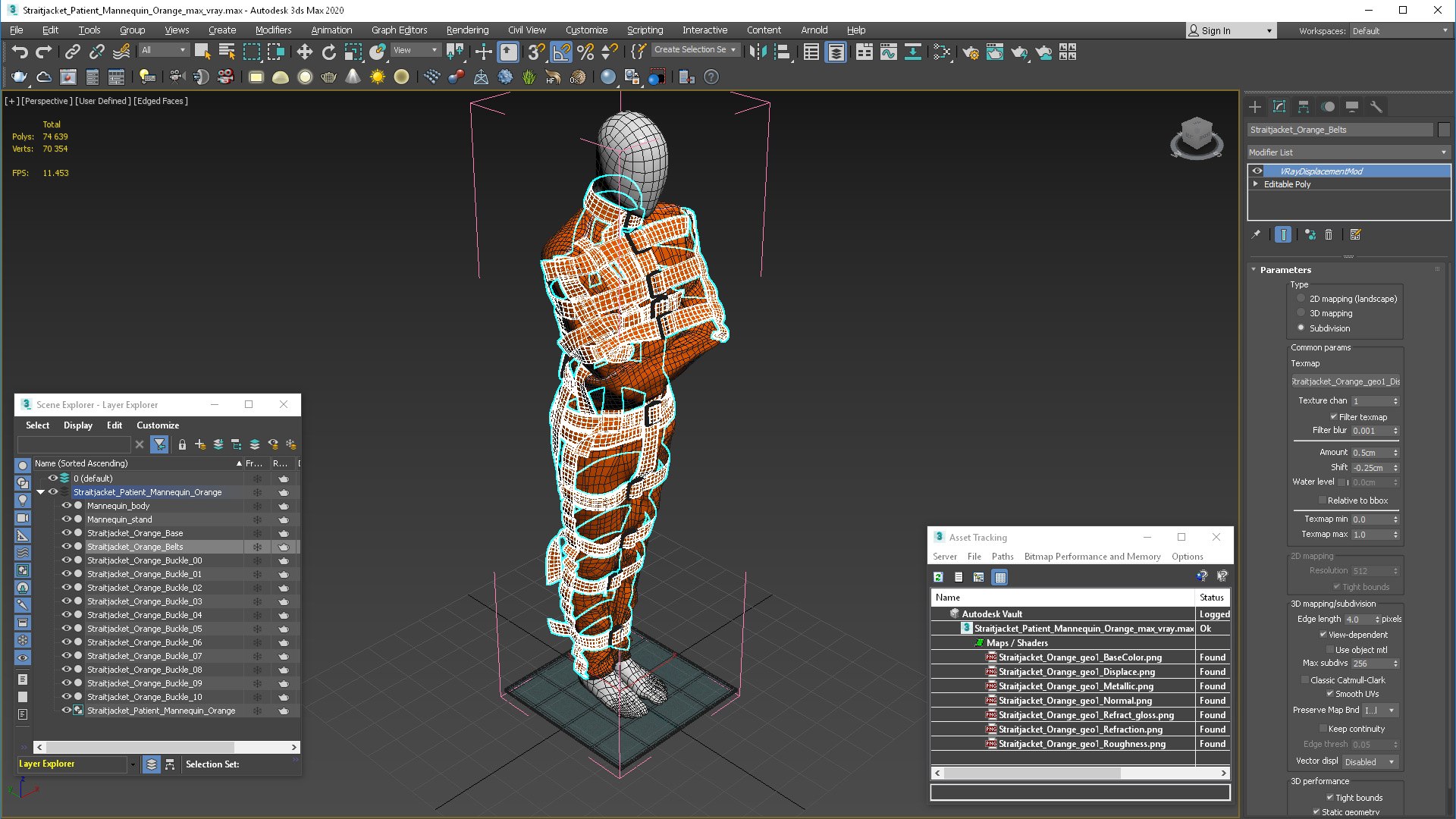Screen dimensions: 1456x819
Task: Open Paths menu in Asset Tracking
Action: pos(1003,557)
